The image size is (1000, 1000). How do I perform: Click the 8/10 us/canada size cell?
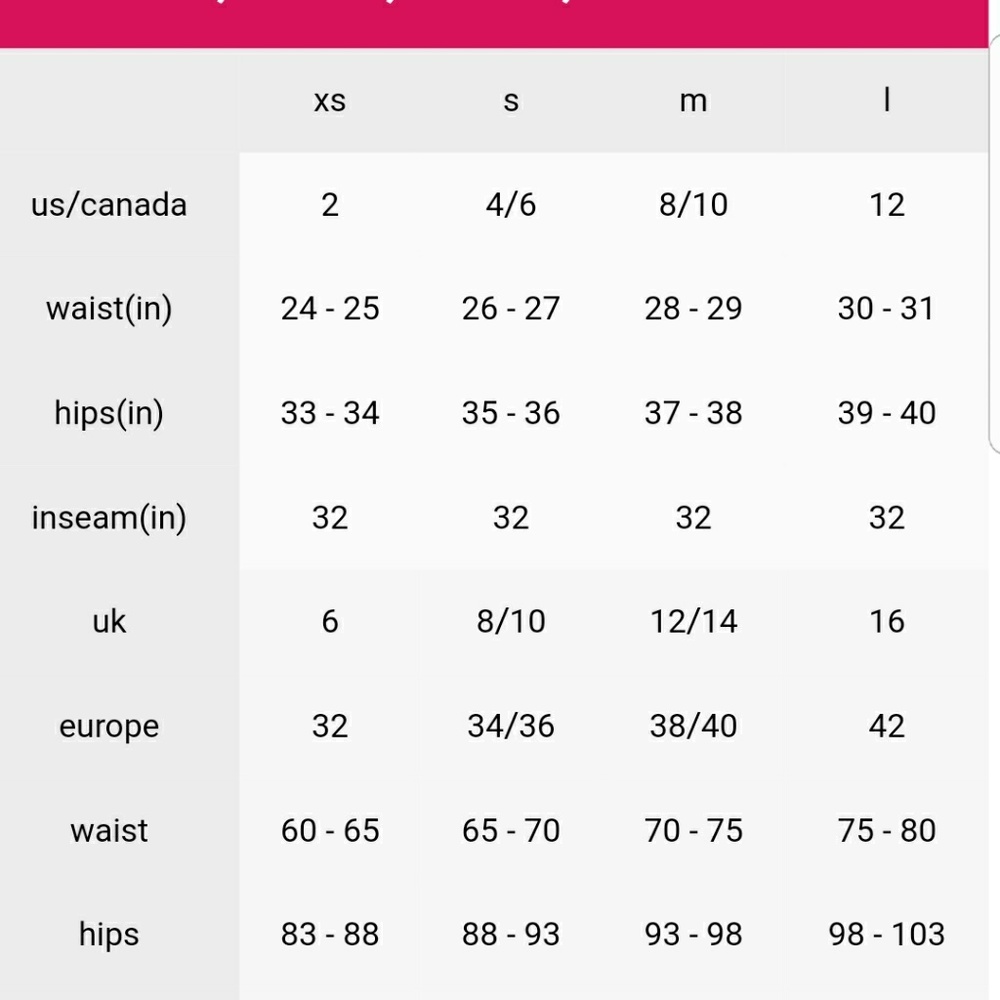point(693,205)
